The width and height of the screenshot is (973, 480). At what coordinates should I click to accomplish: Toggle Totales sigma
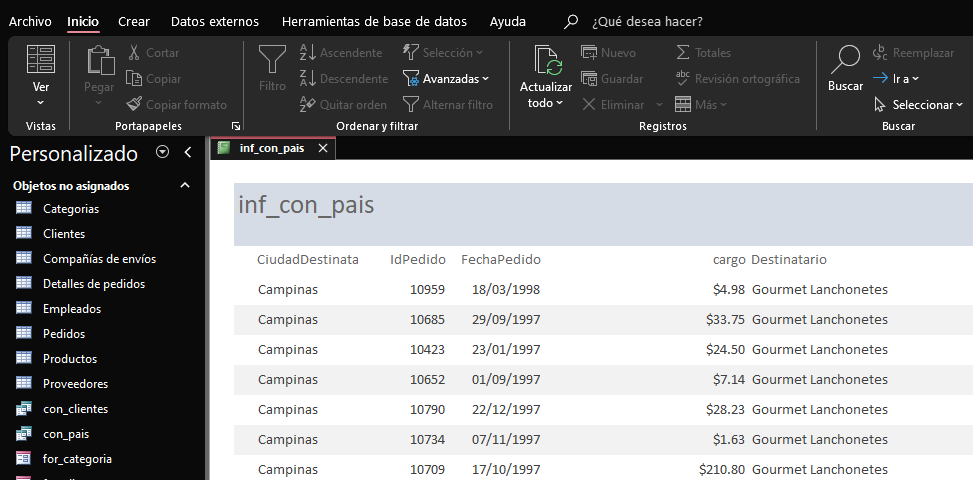pyautogui.click(x=703, y=53)
